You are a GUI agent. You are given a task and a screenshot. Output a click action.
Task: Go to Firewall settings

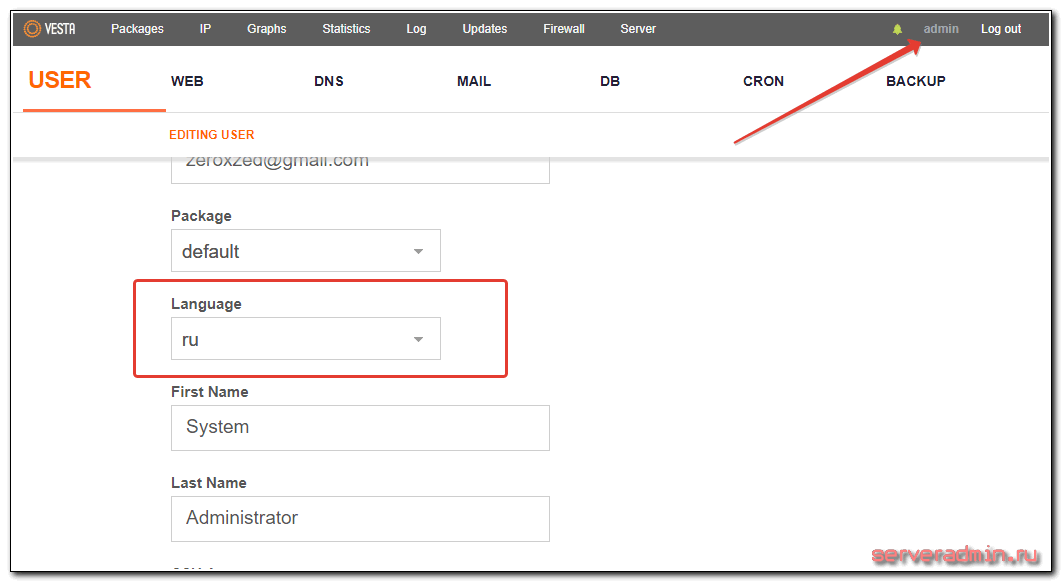563,28
